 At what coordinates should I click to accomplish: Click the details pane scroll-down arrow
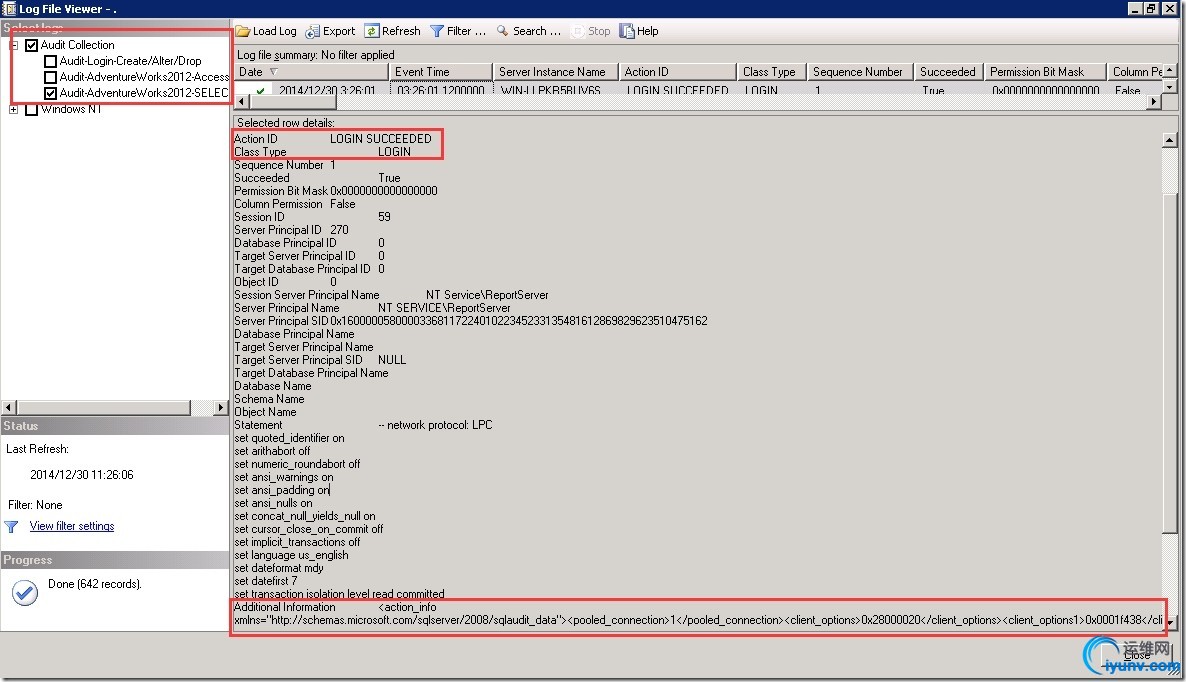[1169, 622]
